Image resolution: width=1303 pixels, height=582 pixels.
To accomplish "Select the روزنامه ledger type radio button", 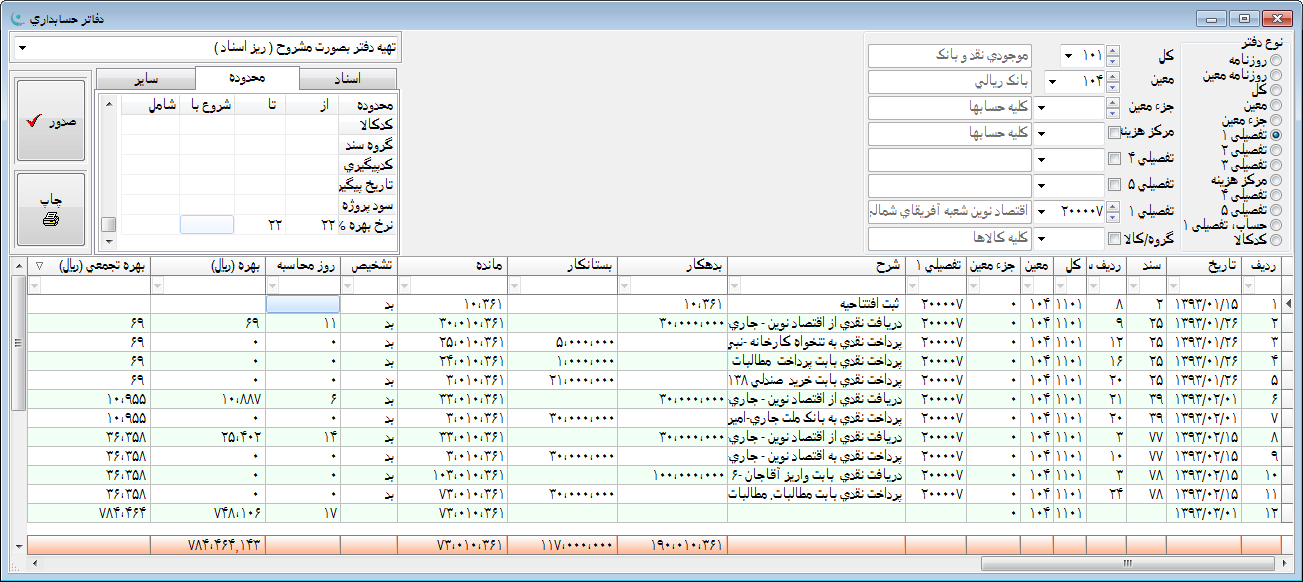I will [x=1275, y=62].
